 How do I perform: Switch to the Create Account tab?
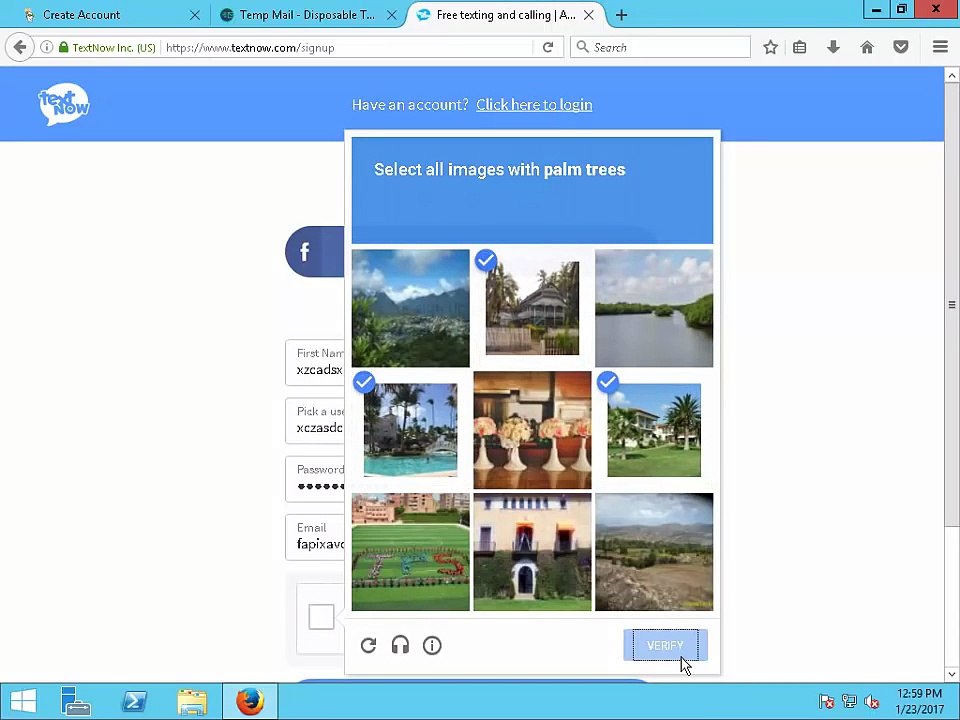(x=110, y=15)
